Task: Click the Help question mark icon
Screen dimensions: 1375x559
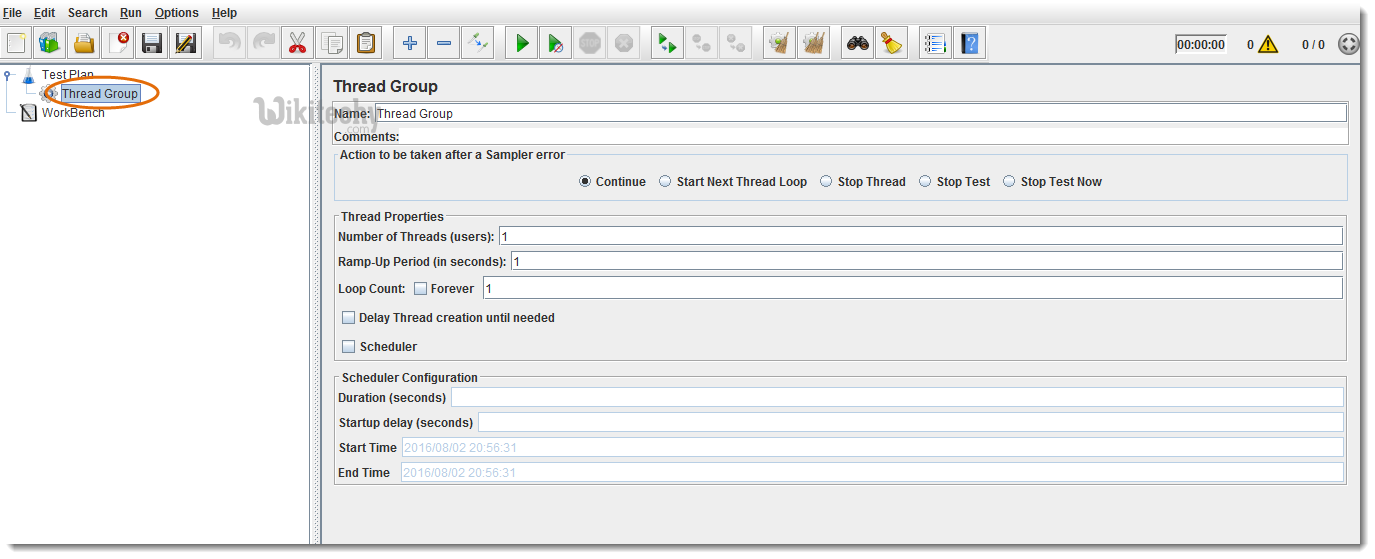Action: (969, 43)
